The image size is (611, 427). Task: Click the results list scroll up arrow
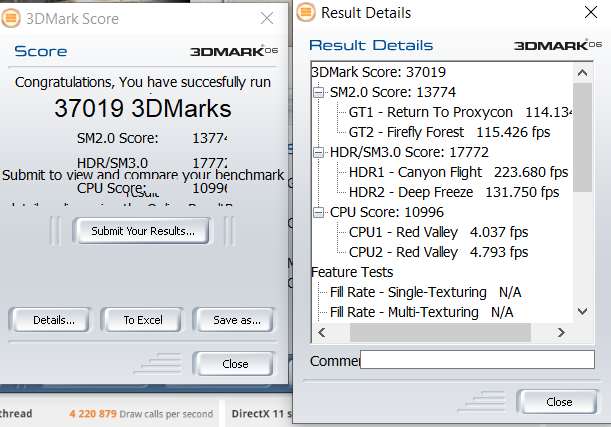click(583, 73)
